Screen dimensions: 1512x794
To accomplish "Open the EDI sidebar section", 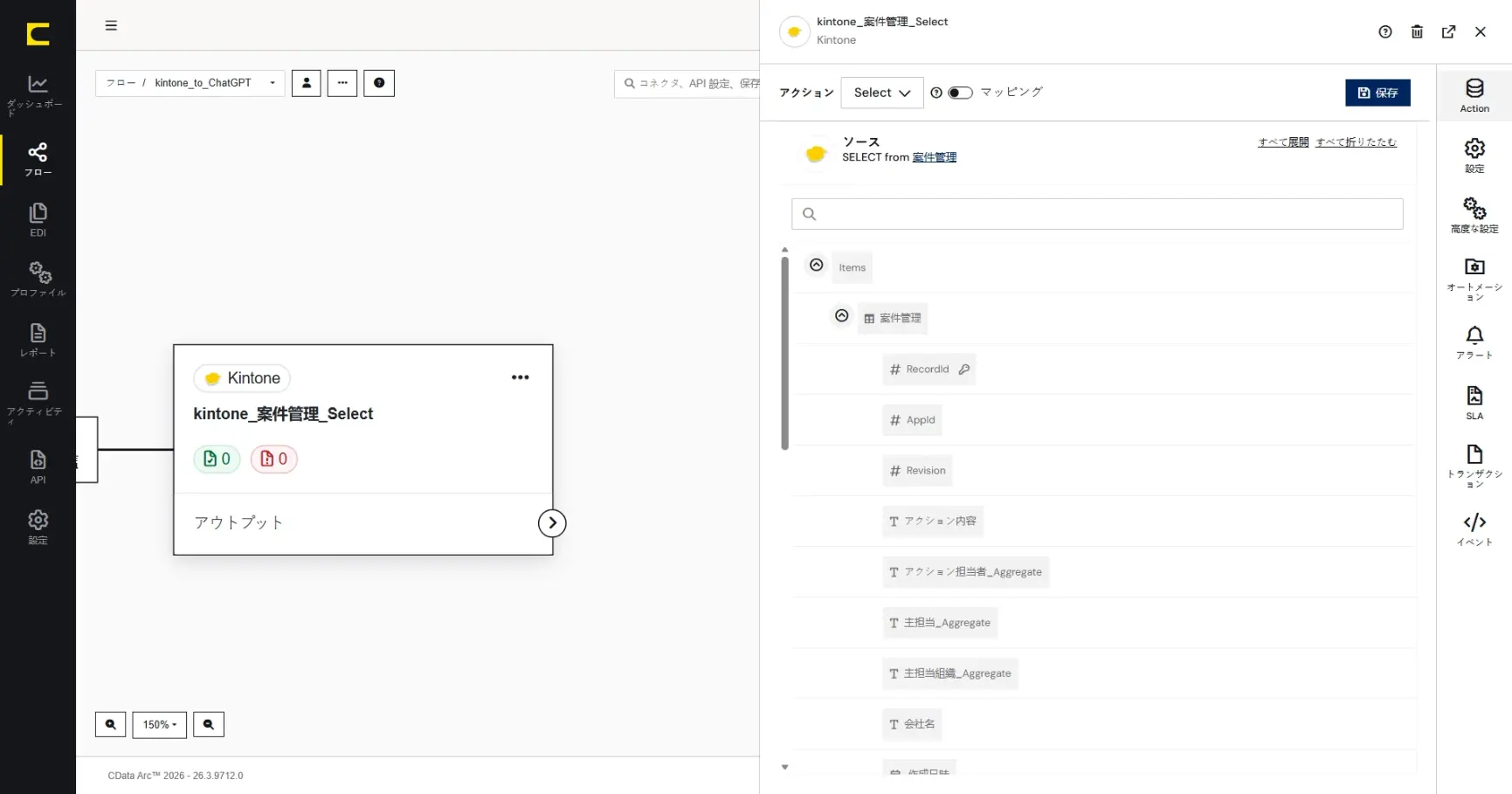I will 38,220.
